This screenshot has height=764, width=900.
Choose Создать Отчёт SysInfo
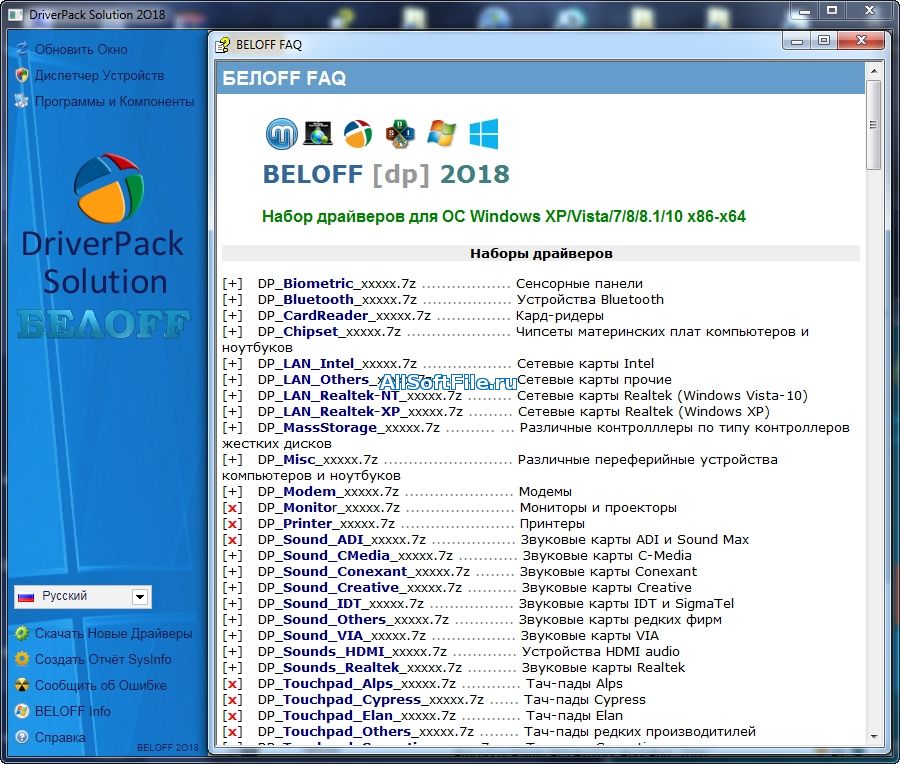103,659
